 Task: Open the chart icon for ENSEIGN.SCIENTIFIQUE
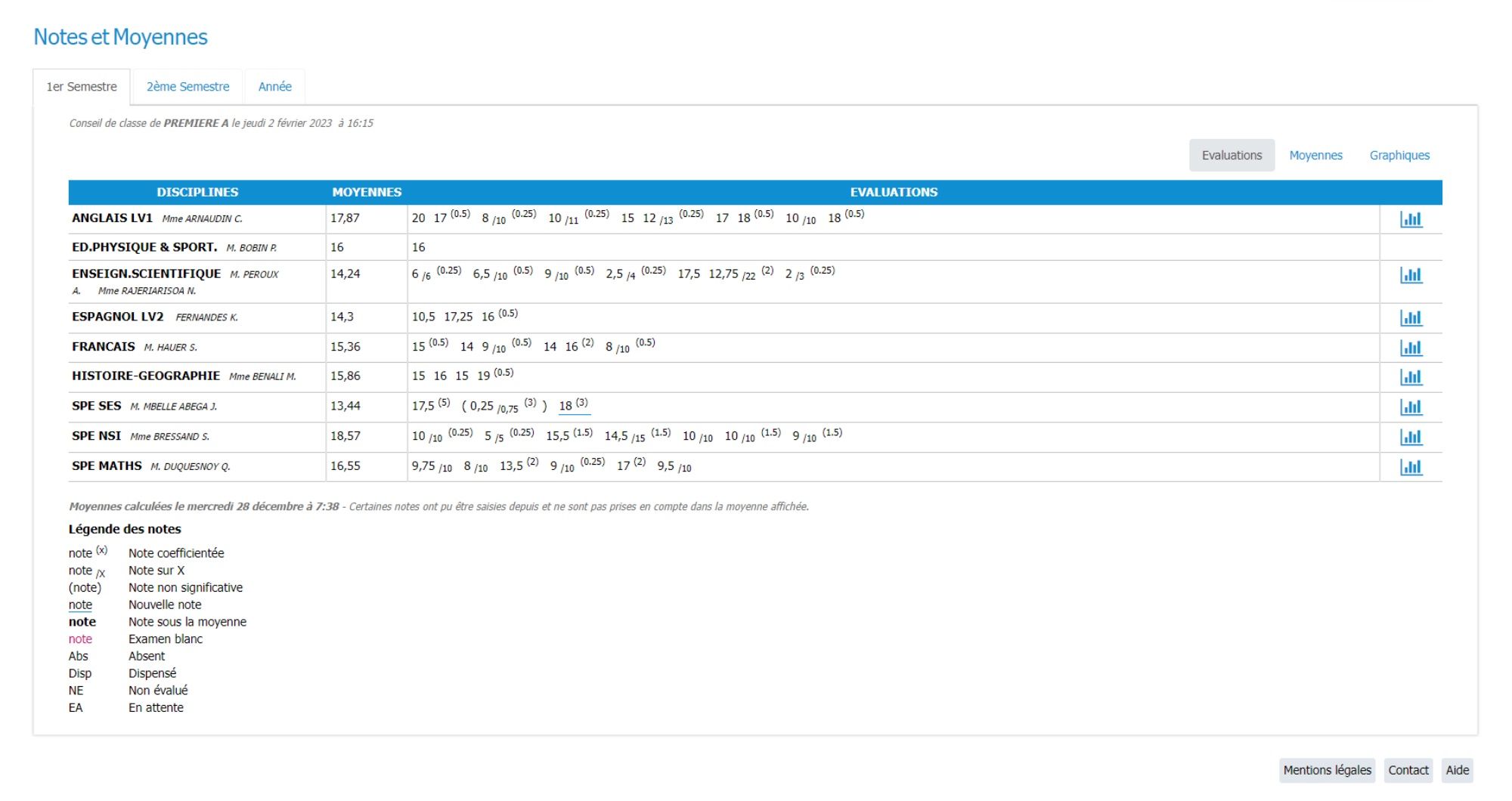(1411, 275)
